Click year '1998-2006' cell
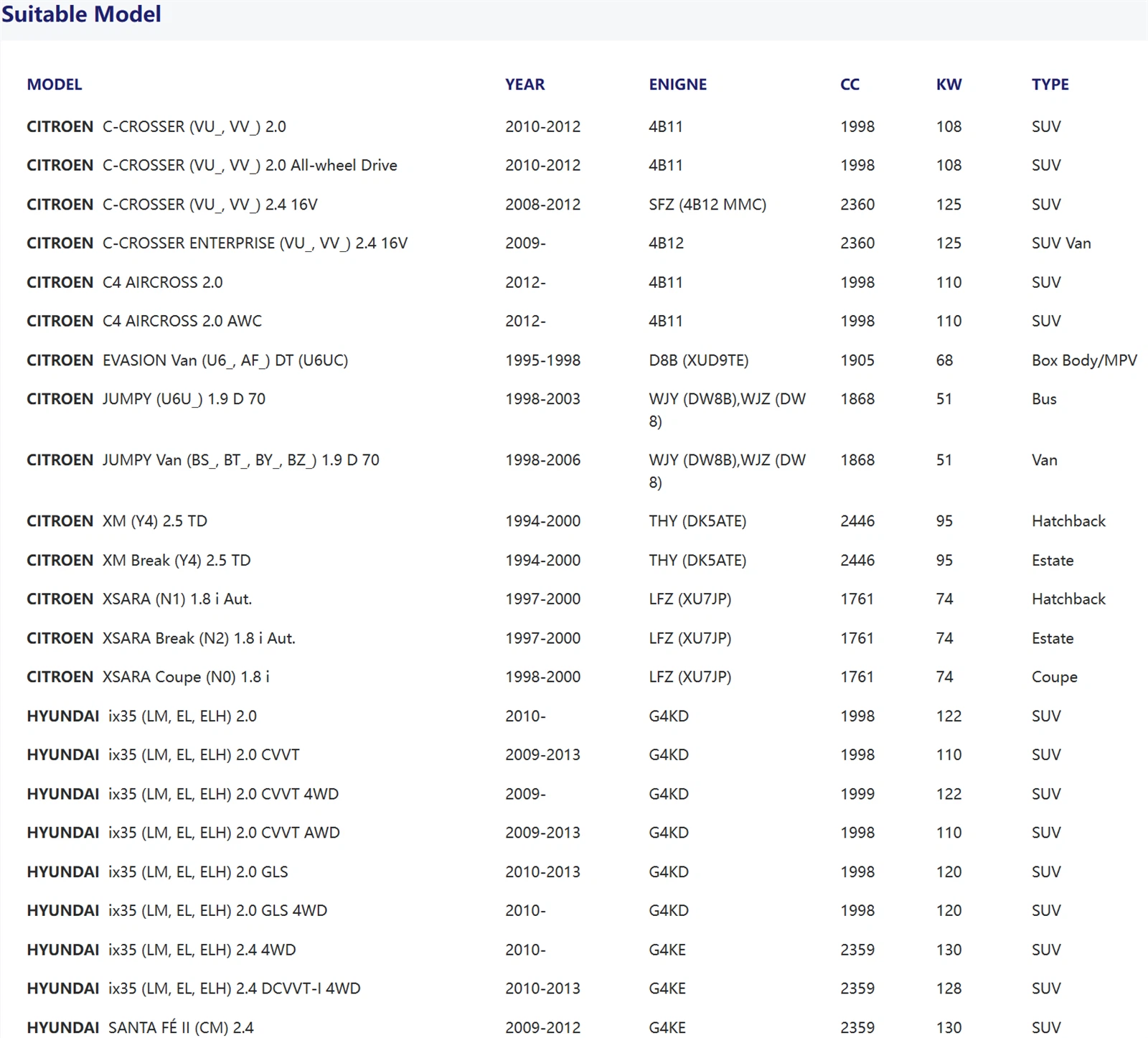Image resolution: width=1148 pixels, height=1038 pixels. [x=542, y=460]
